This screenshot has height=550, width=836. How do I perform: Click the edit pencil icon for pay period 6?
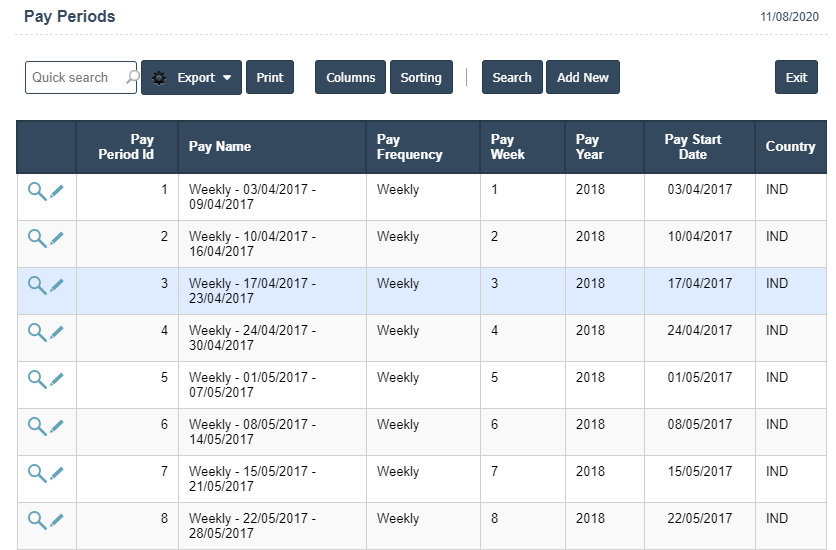pos(57,426)
